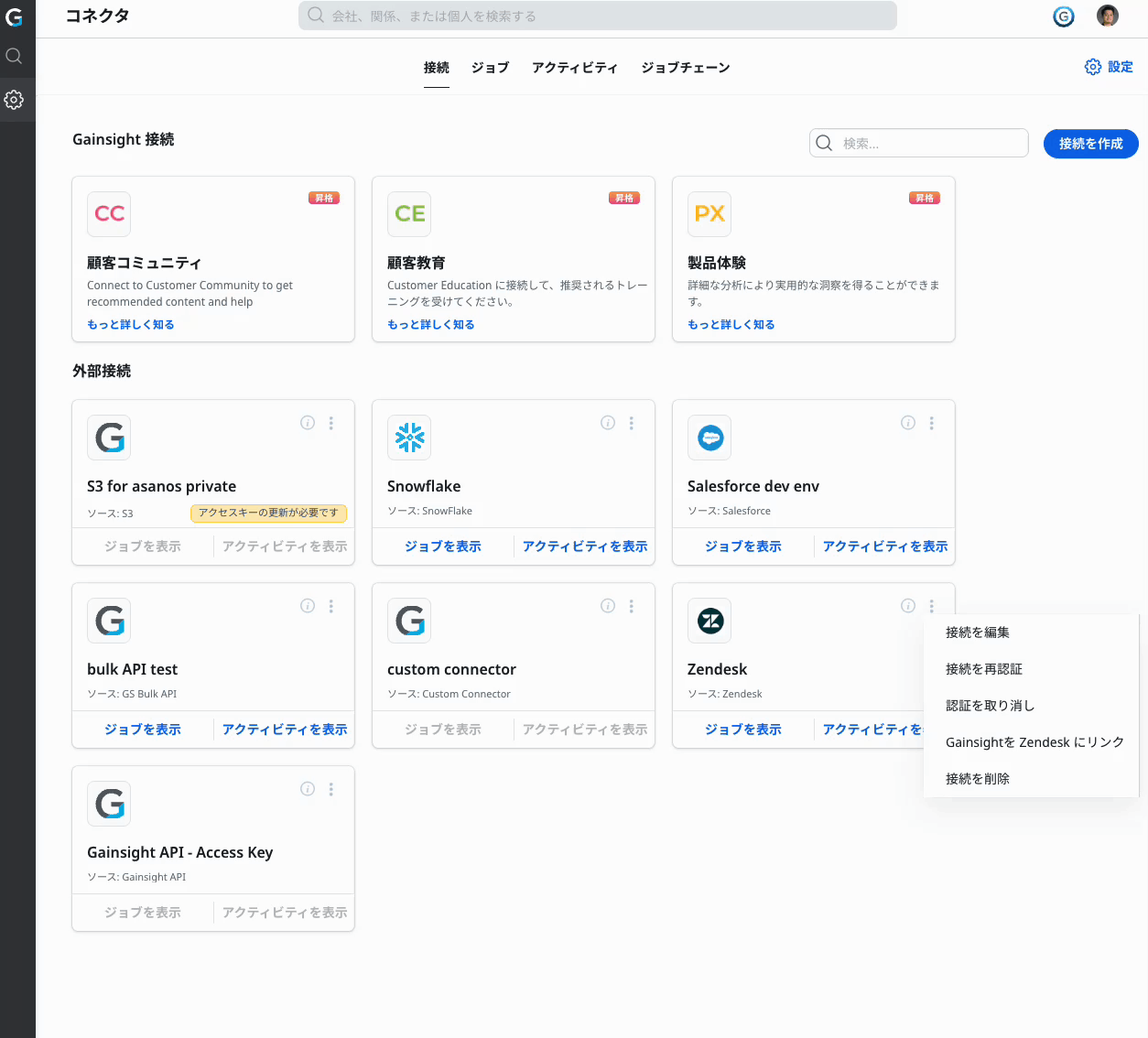1148x1038 pixels.
Task: Click the アクセスキーの更新が必要です warning badge
Action: pyautogui.click(x=268, y=514)
